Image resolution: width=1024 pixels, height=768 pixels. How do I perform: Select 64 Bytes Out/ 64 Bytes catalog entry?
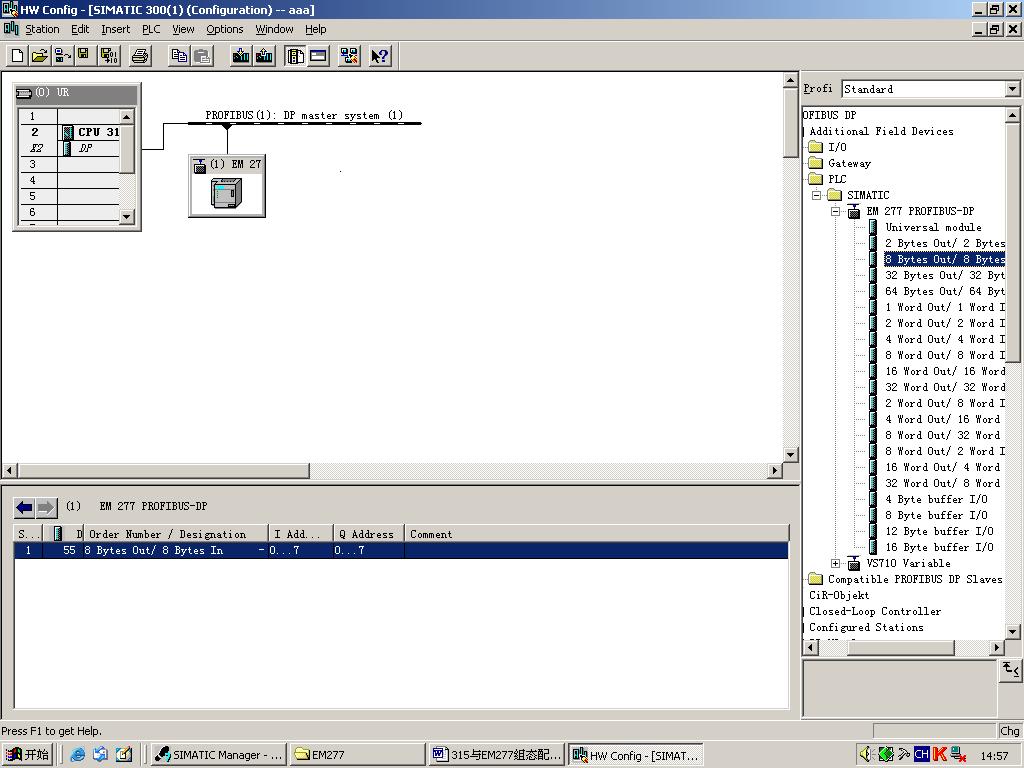(944, 291)
